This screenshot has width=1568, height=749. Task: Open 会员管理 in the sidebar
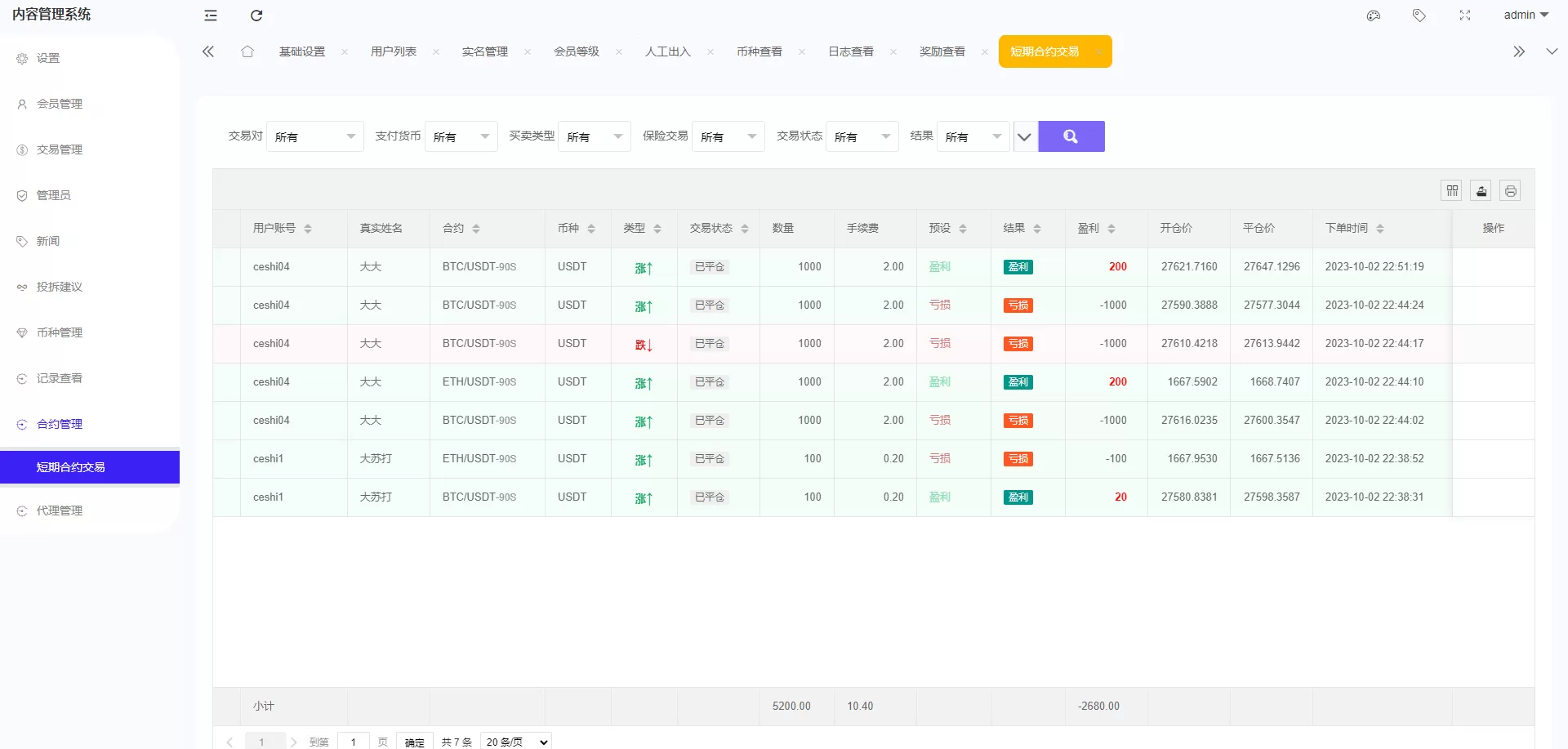point(60,104)
